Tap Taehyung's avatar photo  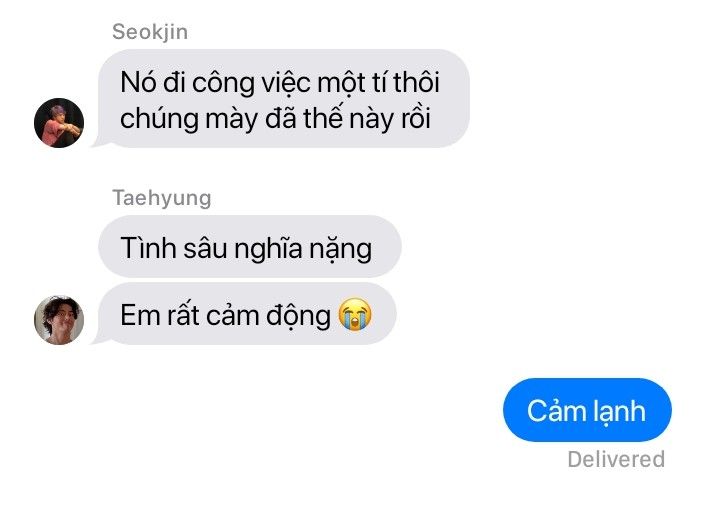59,320
